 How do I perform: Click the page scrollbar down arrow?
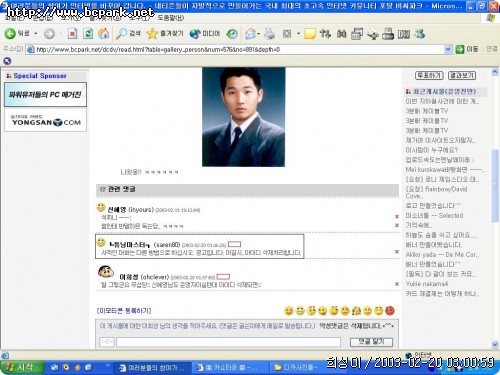coord(495,344)
